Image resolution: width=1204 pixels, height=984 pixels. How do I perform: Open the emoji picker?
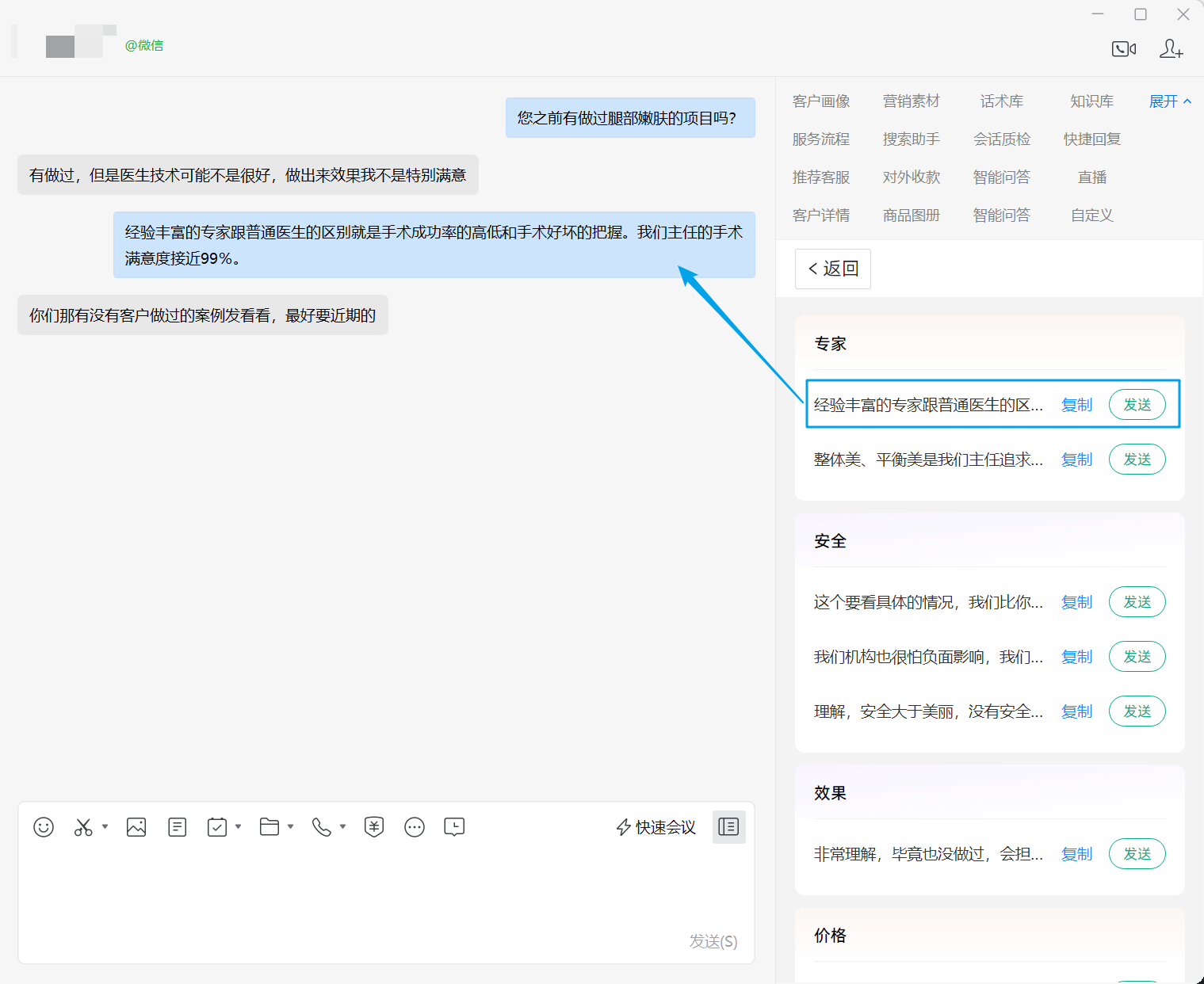[x=43, y=826]
